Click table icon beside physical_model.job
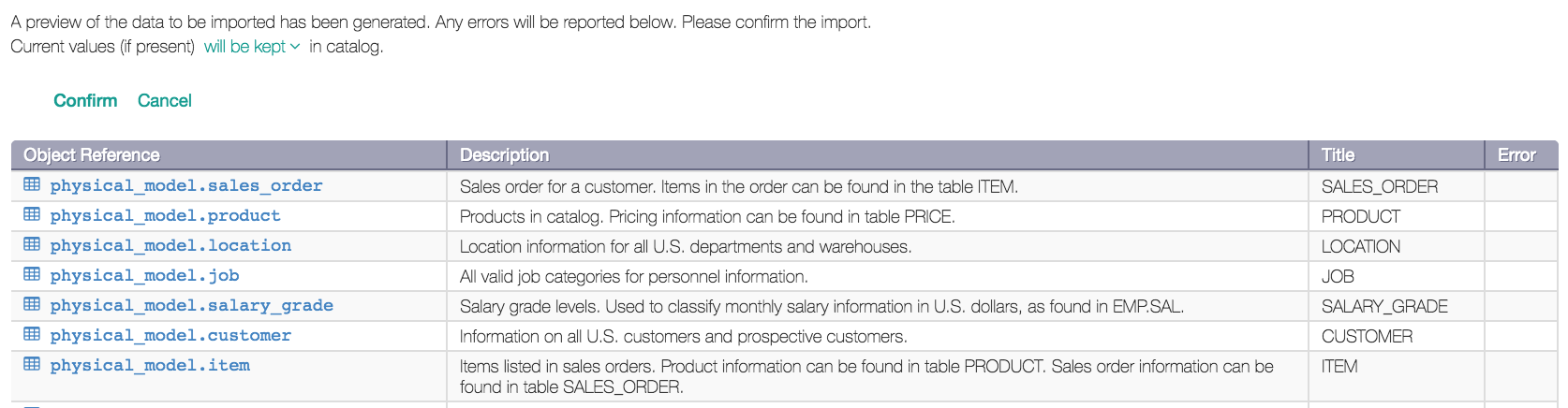 tap(32, 274)
